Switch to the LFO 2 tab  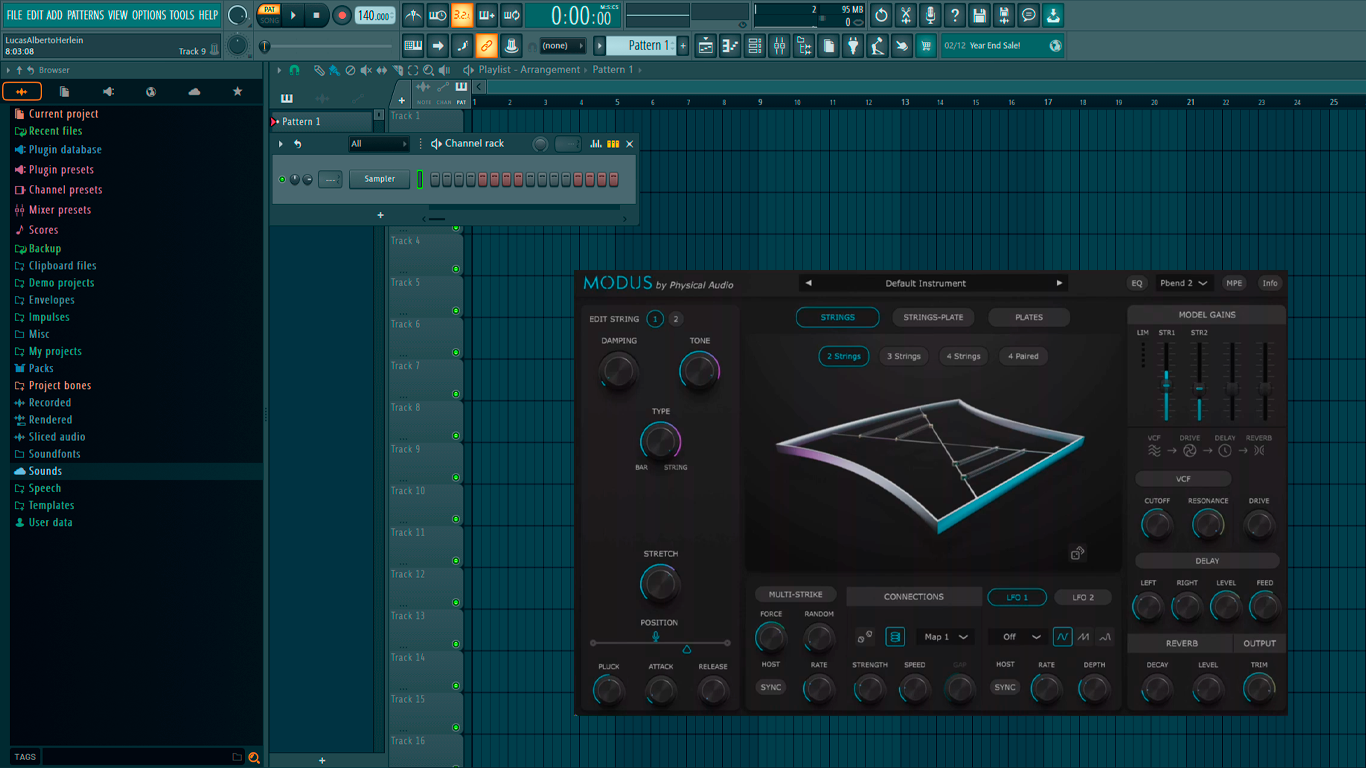pyautogui.click(x=1083, y=597)
